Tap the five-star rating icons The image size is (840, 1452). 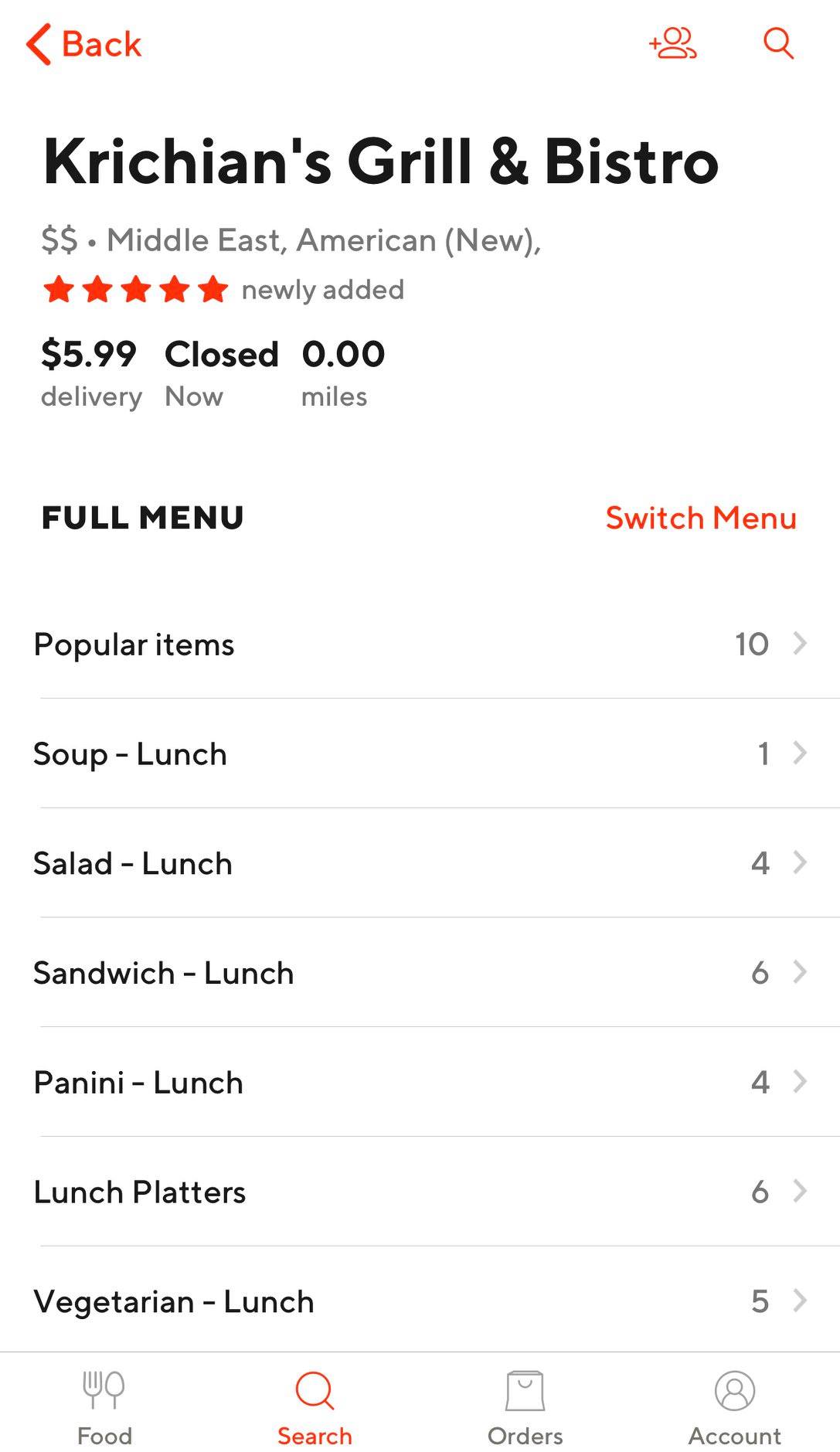click(136, 291)
